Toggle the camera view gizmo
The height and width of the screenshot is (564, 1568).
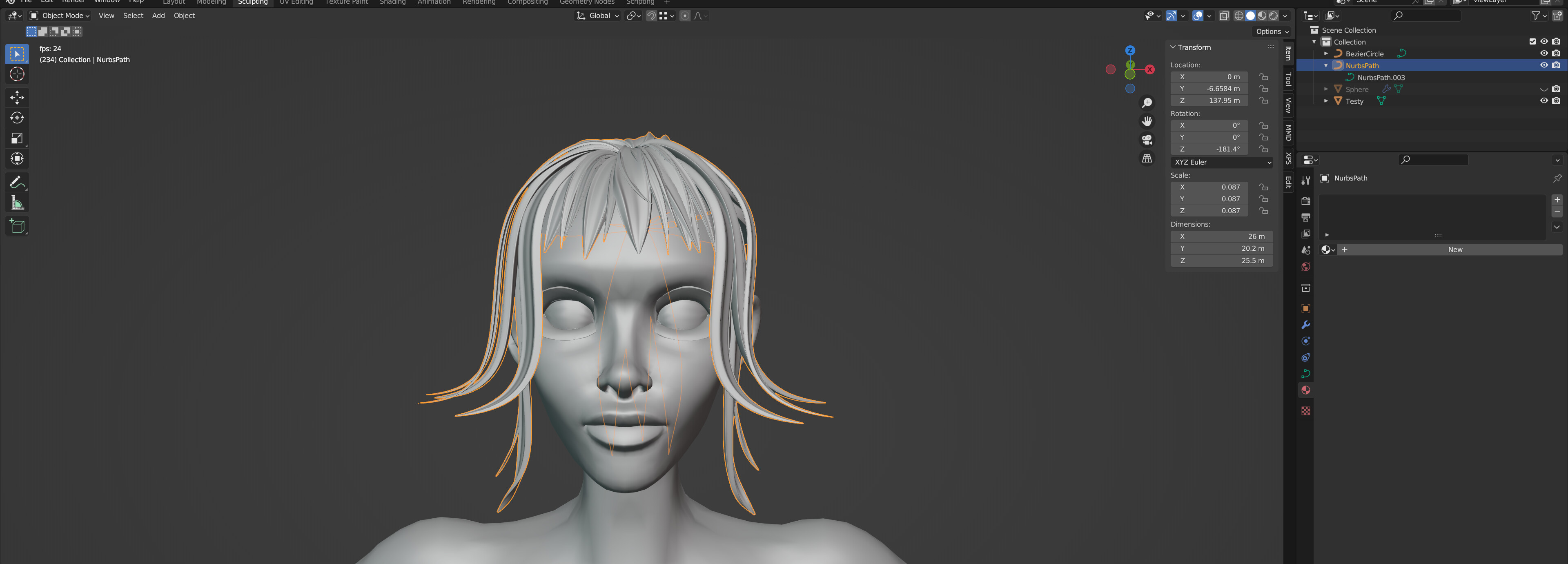click(x=1147, y=140)
